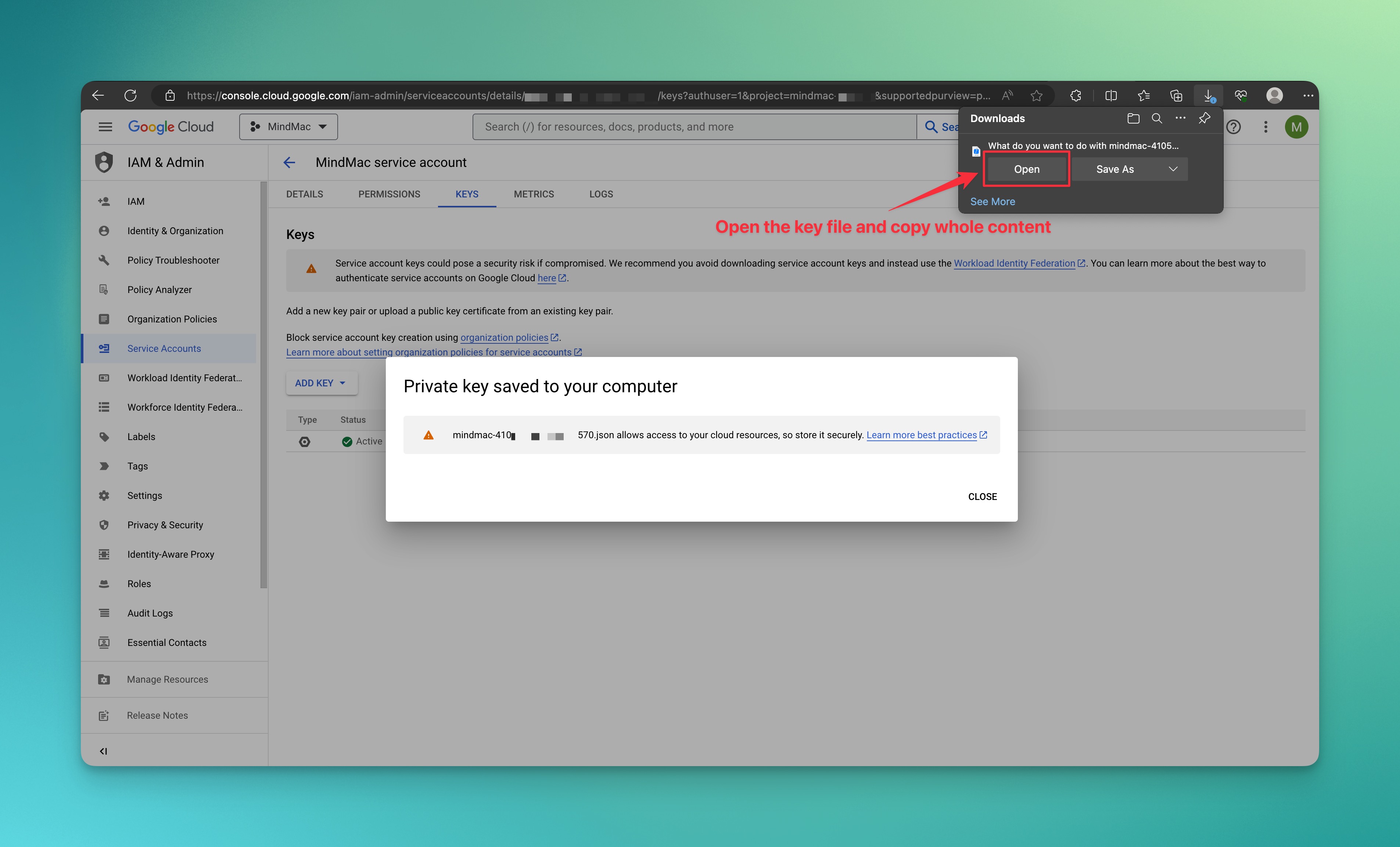Image resolution: width=1400 pixels, height=847 pixels.
Task: Click the search icon in Downloads panel
Action: tap(1157, 118)
